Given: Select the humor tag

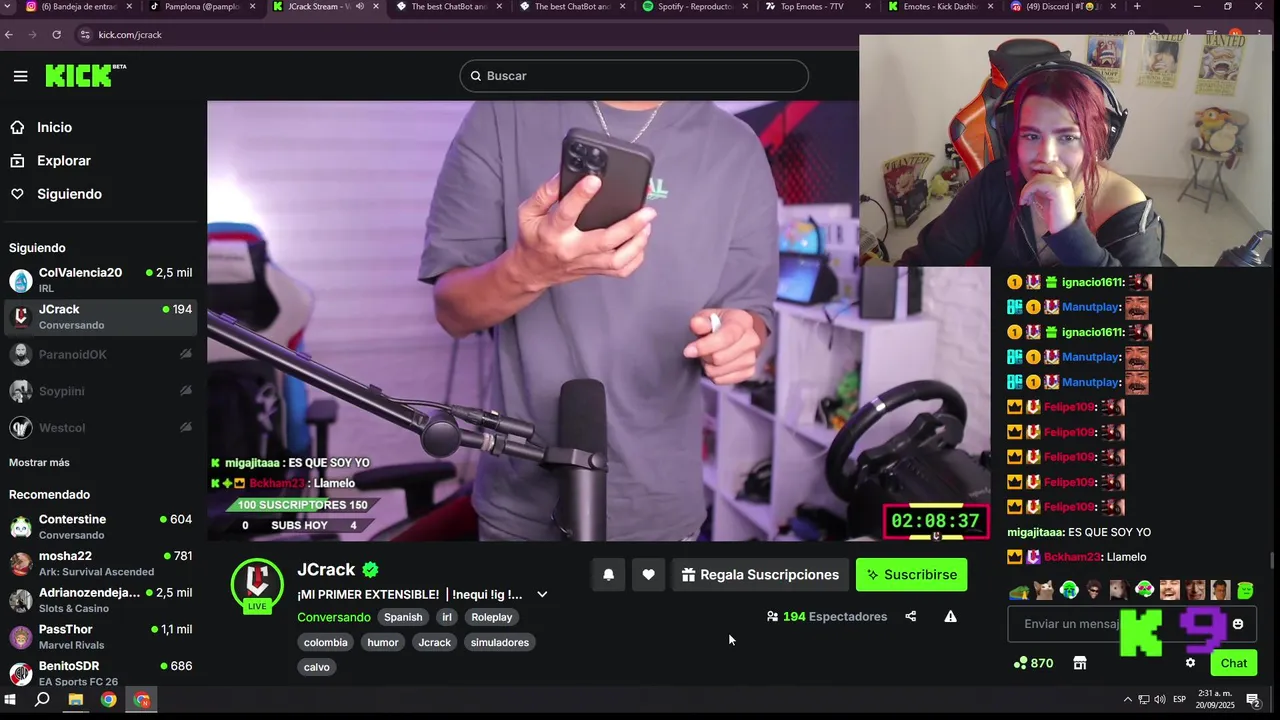Looking at the screenshot, I should [x=383, y=642].
